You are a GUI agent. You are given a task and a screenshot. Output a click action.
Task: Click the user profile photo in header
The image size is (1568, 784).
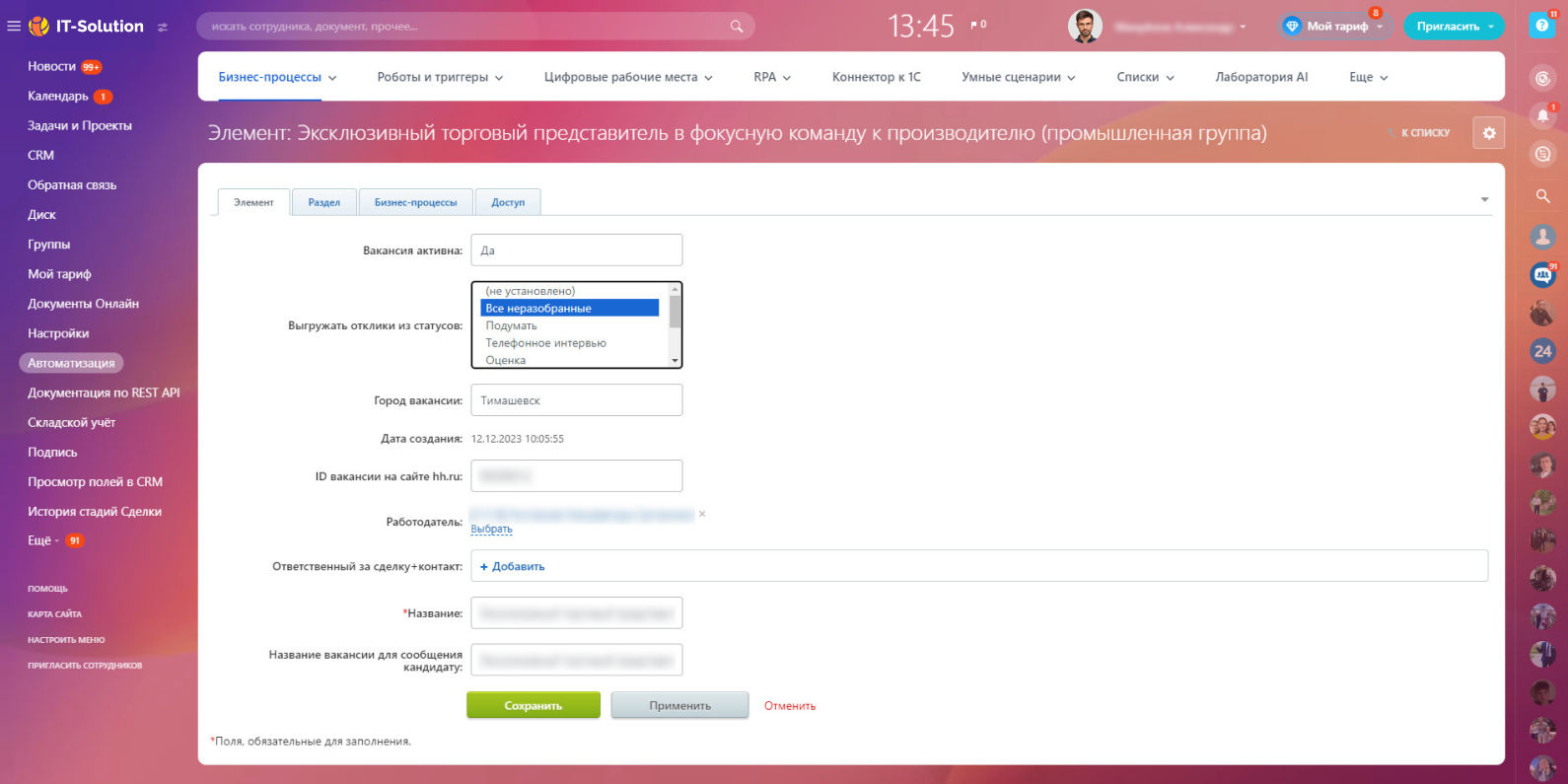click(1085, 27)
